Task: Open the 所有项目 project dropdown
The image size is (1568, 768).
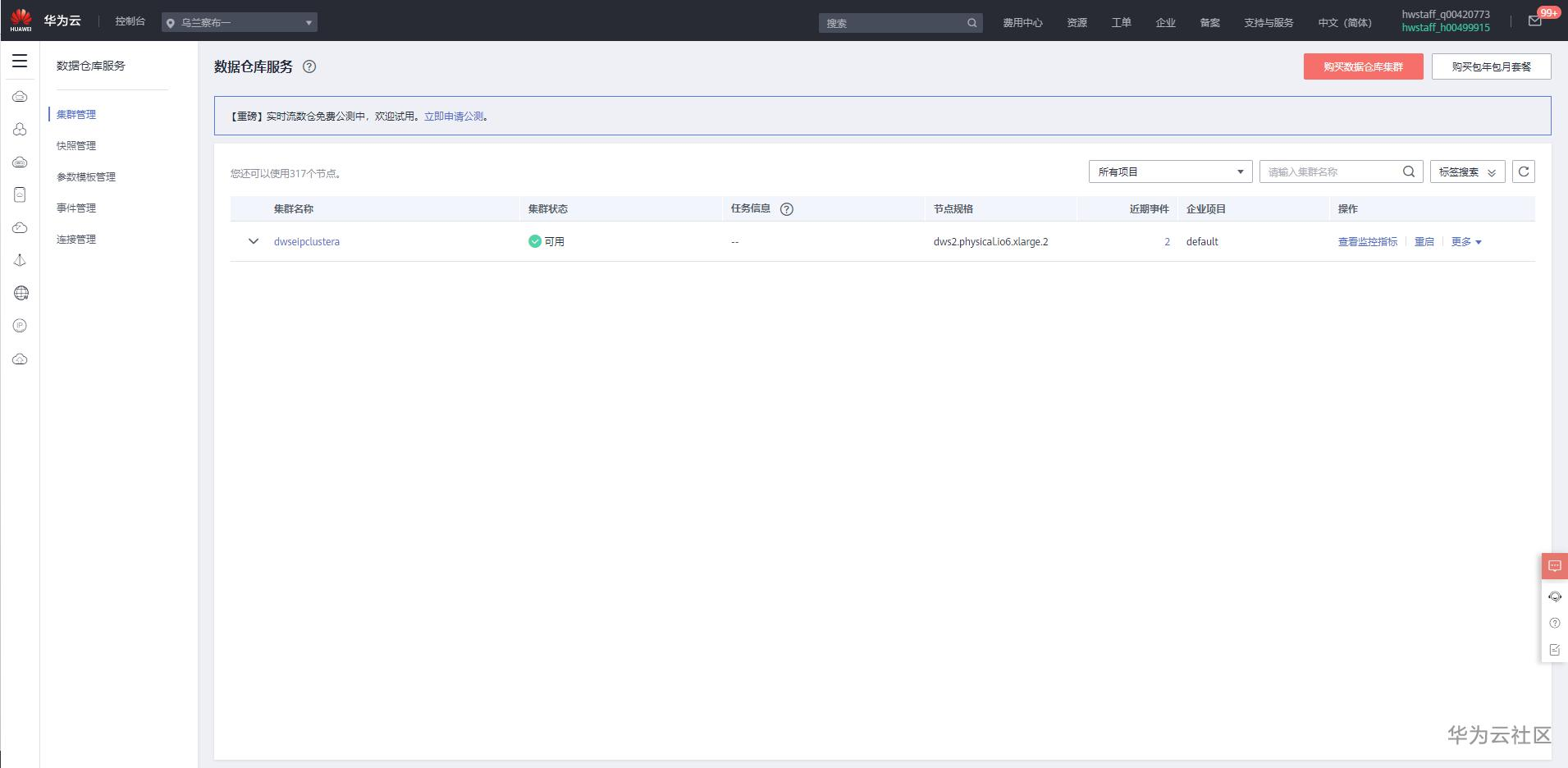Action: tap(1171, 171)
